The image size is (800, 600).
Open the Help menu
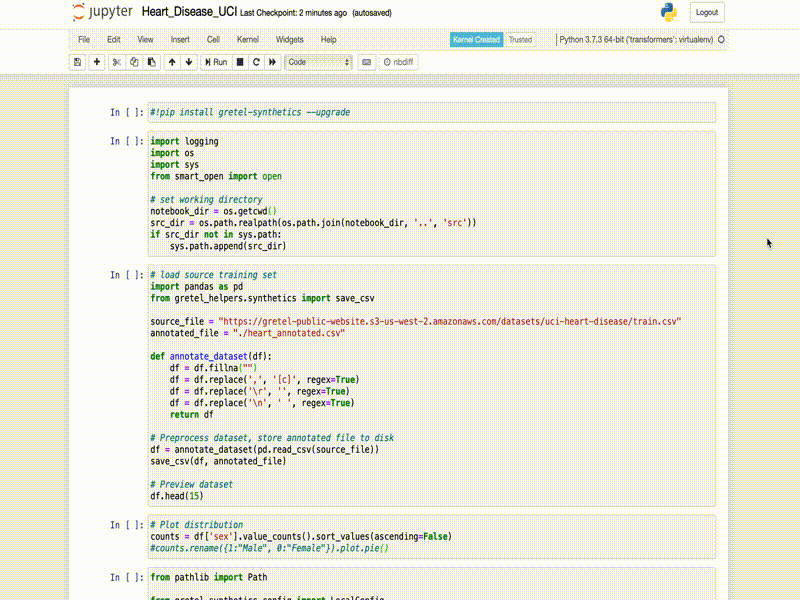click(329, 40)
